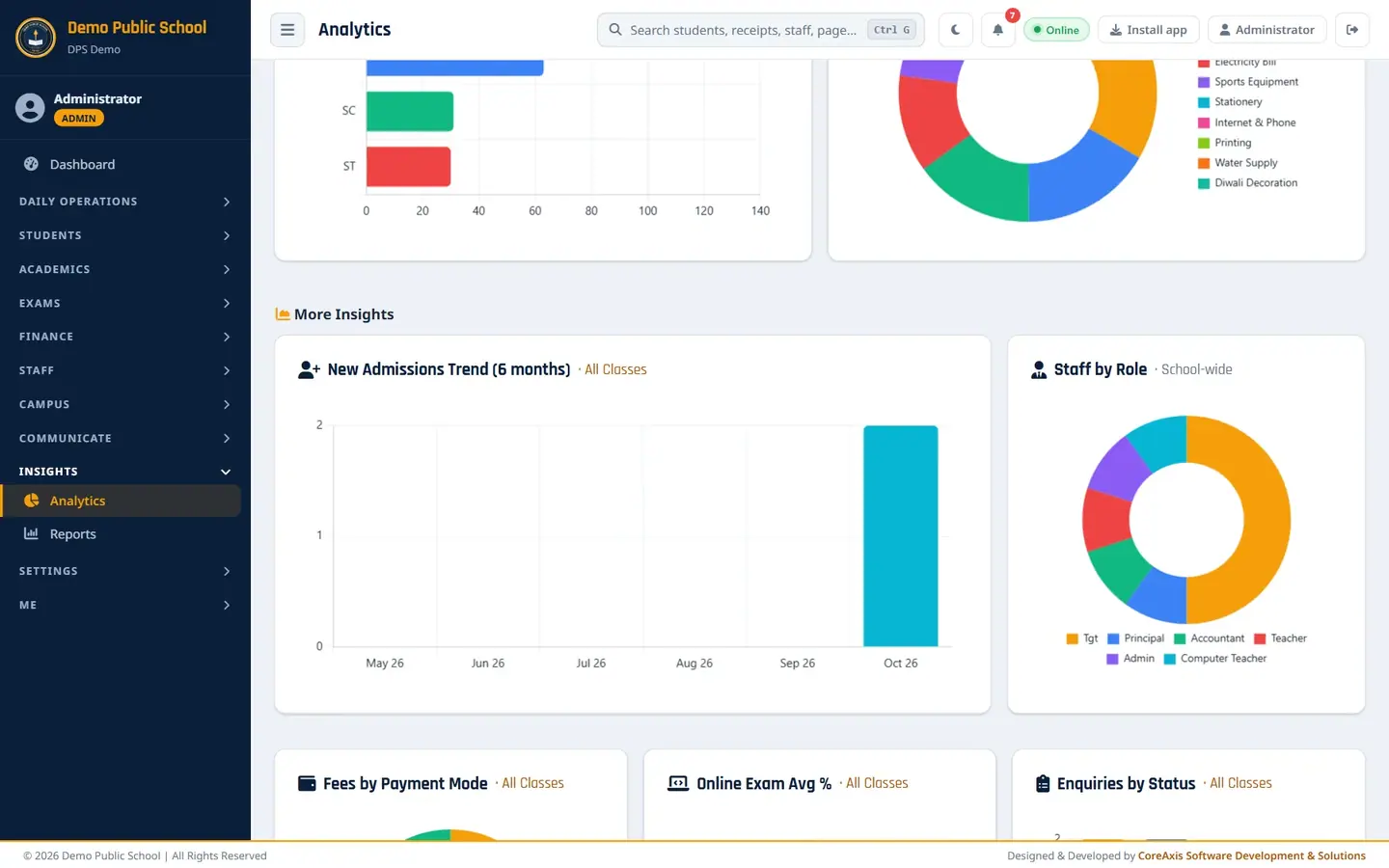Click the Demo Public School logo

pos(36,38)
